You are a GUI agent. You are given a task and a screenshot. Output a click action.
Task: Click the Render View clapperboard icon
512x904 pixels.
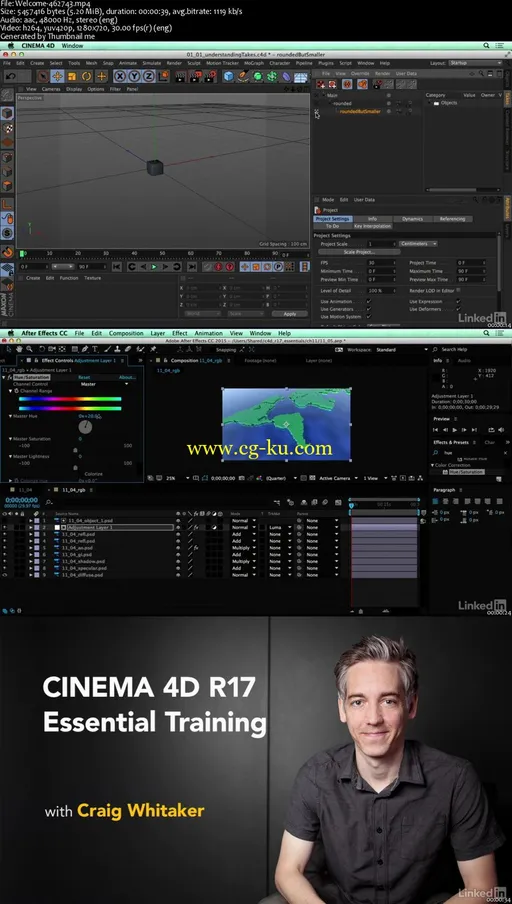click(x=181, y=76)
